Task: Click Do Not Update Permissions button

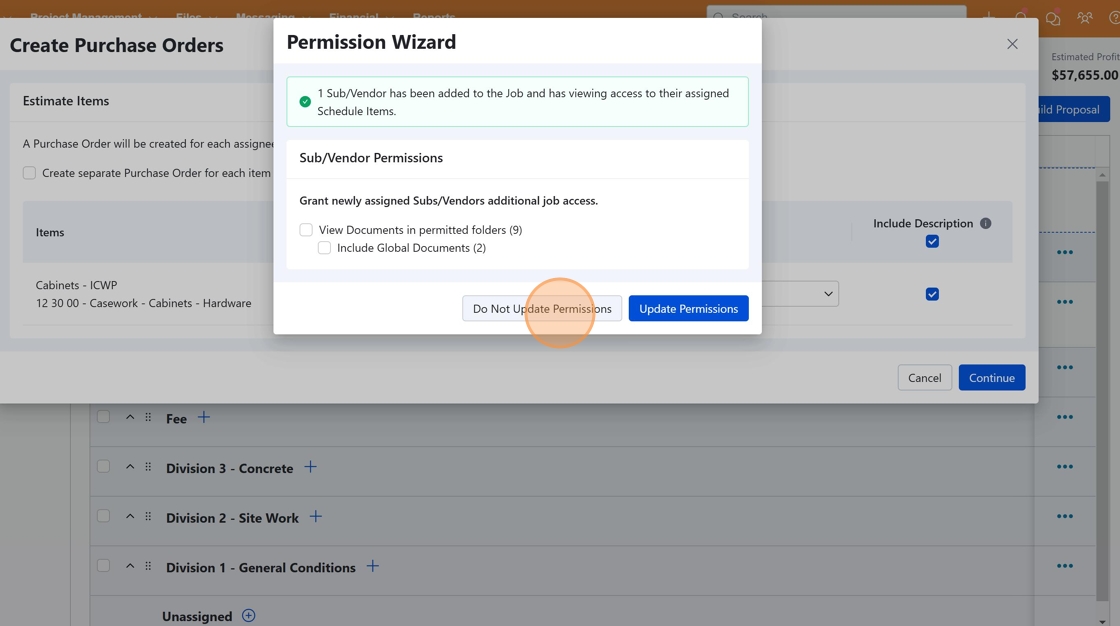Action: tap(542, 309)
